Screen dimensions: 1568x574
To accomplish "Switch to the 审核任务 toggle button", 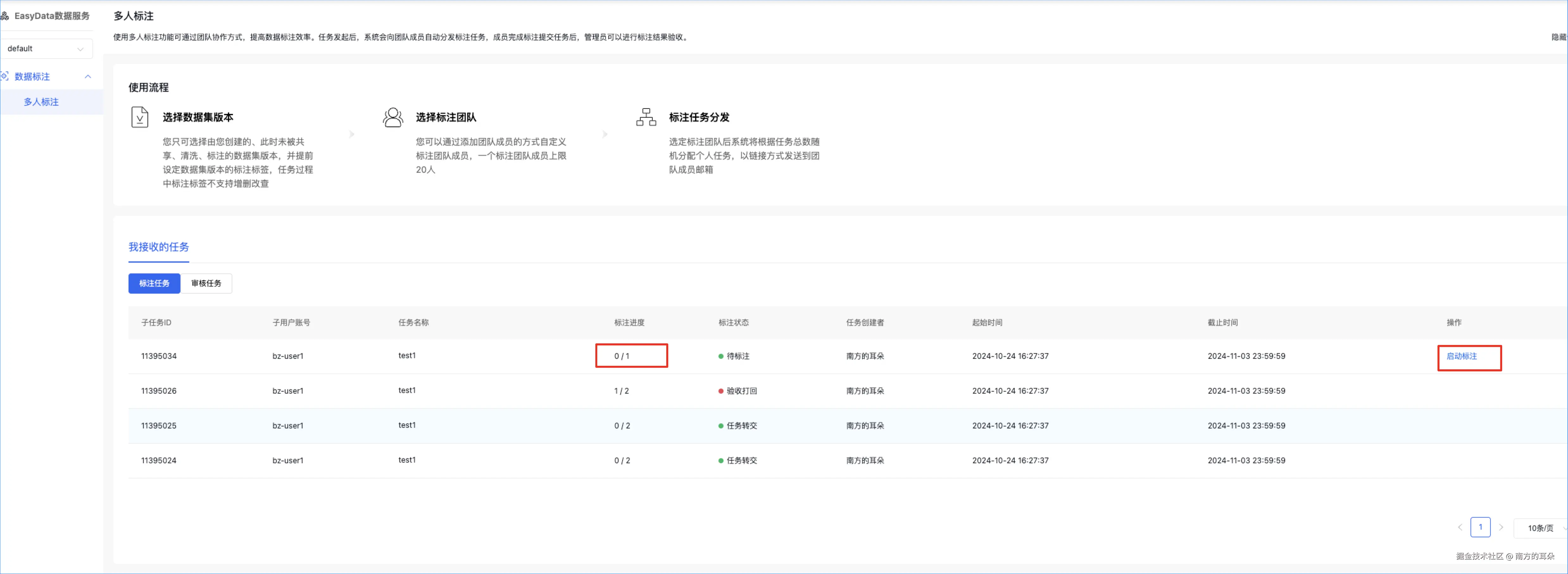I will pos(206,283).
